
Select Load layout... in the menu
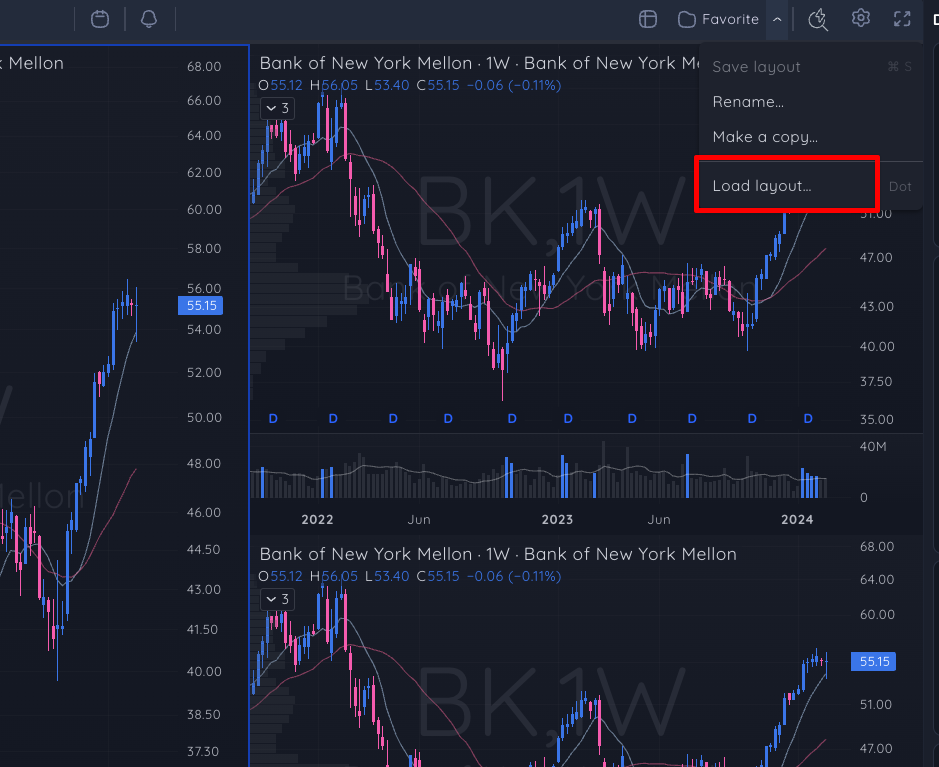811,186
